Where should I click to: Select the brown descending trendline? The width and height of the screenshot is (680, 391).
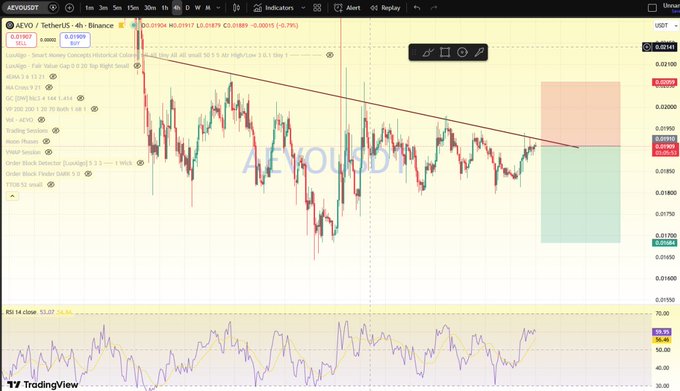(x=360, y=102)
